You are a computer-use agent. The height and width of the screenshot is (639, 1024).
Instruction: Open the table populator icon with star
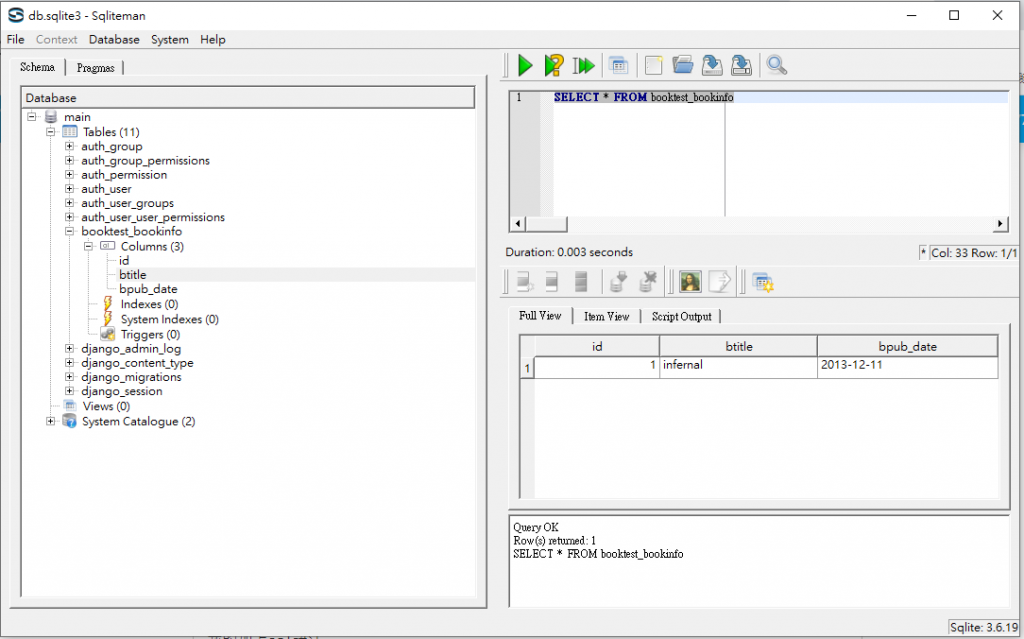pos(763,282)
